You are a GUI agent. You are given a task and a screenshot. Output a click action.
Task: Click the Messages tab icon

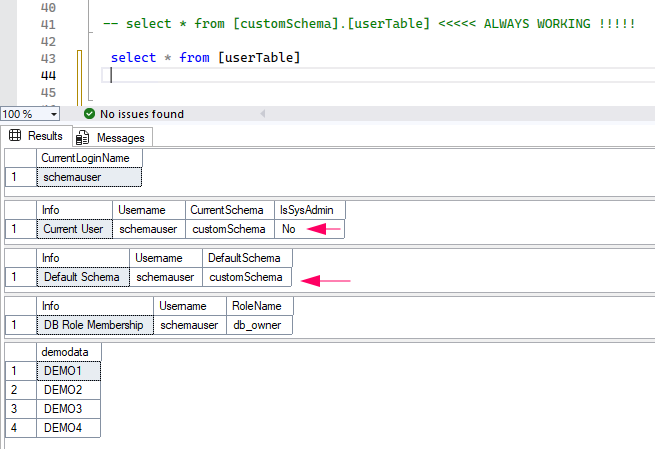pos(83,137)
